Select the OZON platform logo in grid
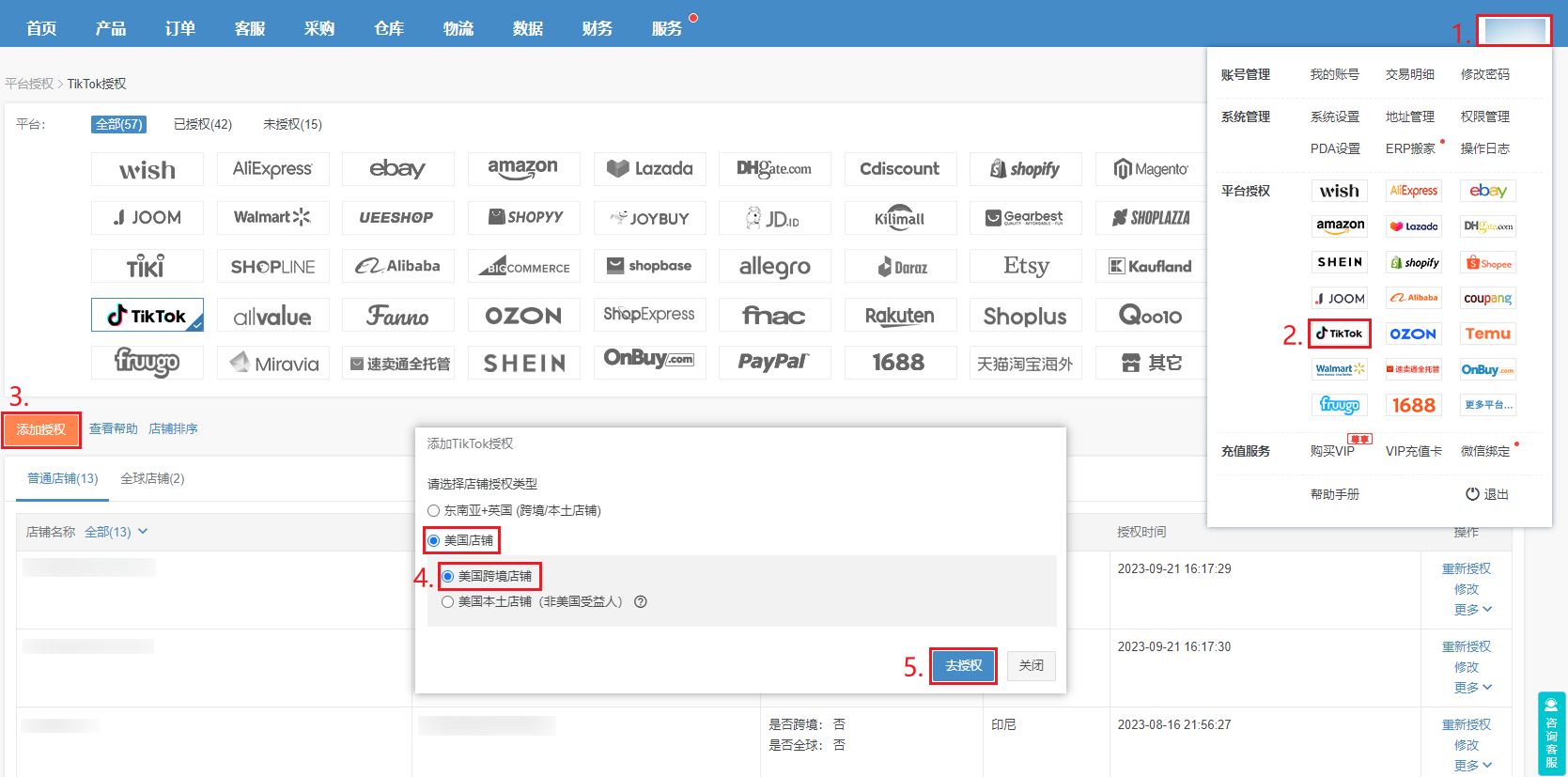Screen dimensions: 1568x777 click(523, 315)
